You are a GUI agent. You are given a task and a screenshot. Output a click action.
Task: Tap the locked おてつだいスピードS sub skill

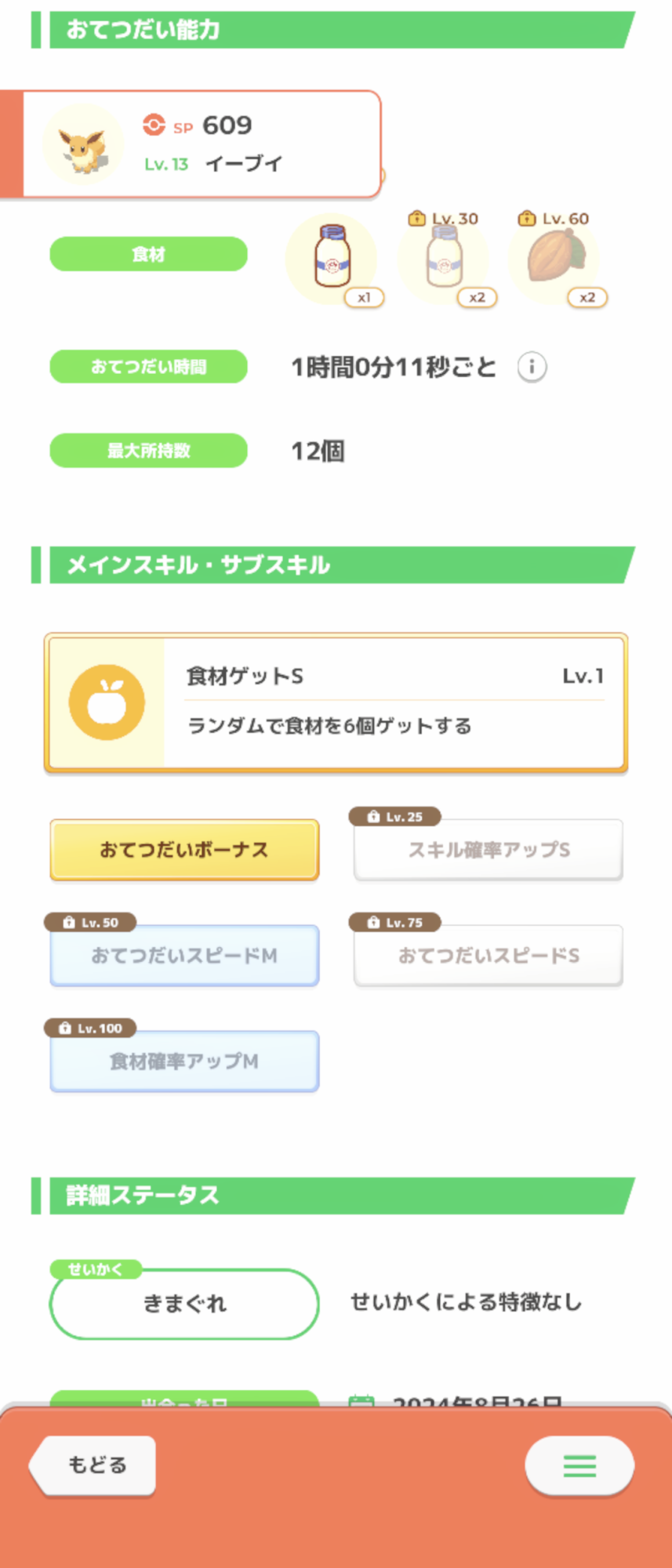point(489,956)
